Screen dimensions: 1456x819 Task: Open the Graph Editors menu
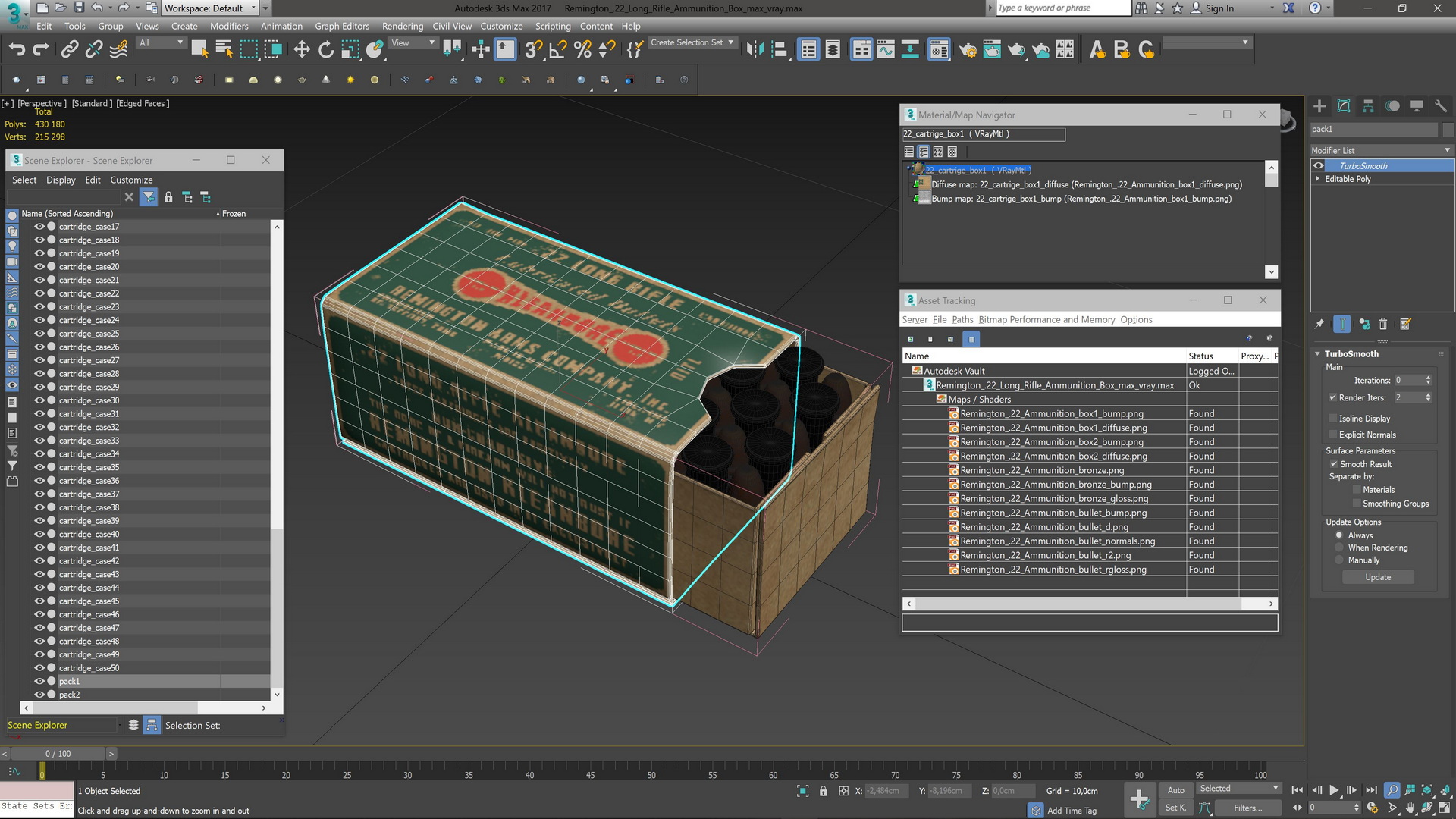pos(342,26)
